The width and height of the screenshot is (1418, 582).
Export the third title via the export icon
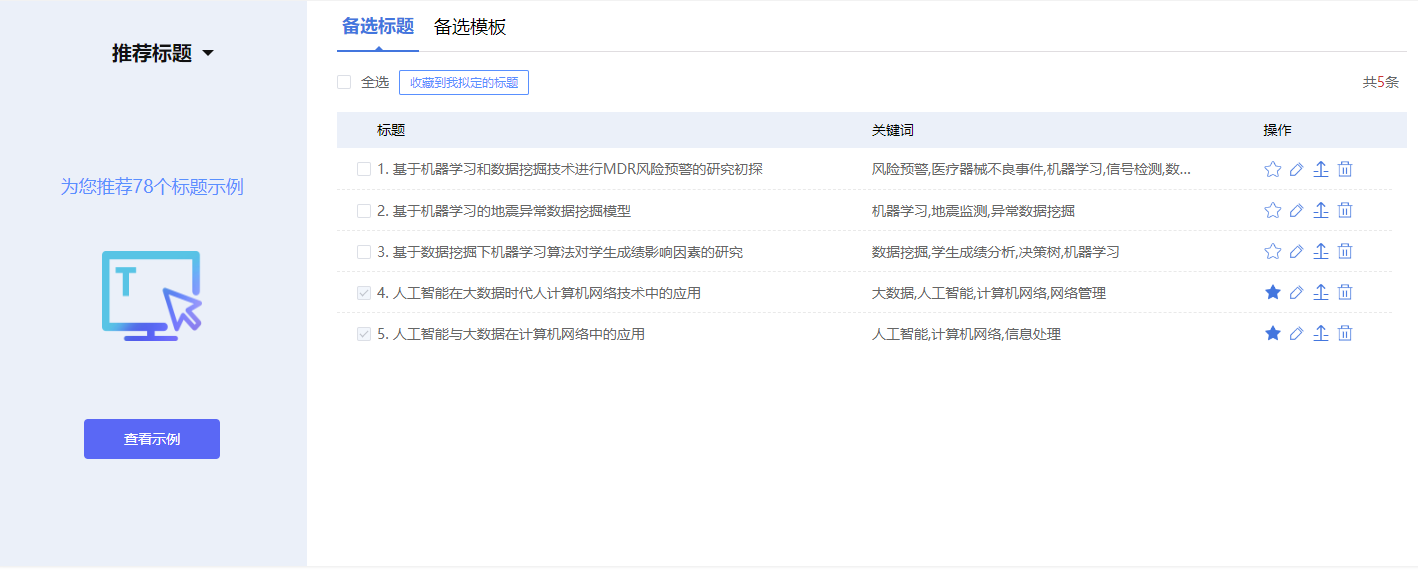(x=1320, y=251)
